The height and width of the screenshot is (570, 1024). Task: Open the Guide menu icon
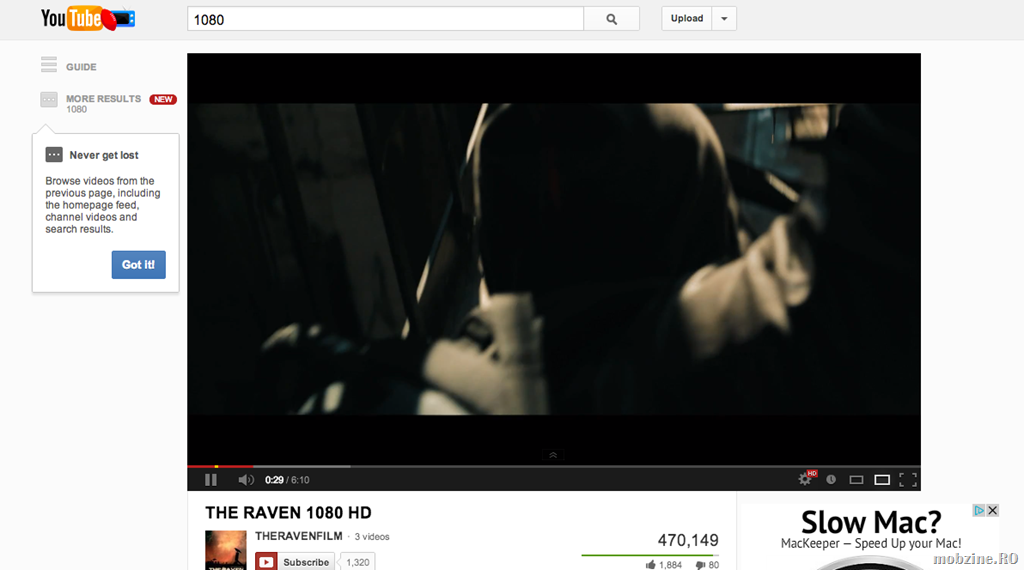[x=49, y=65]
